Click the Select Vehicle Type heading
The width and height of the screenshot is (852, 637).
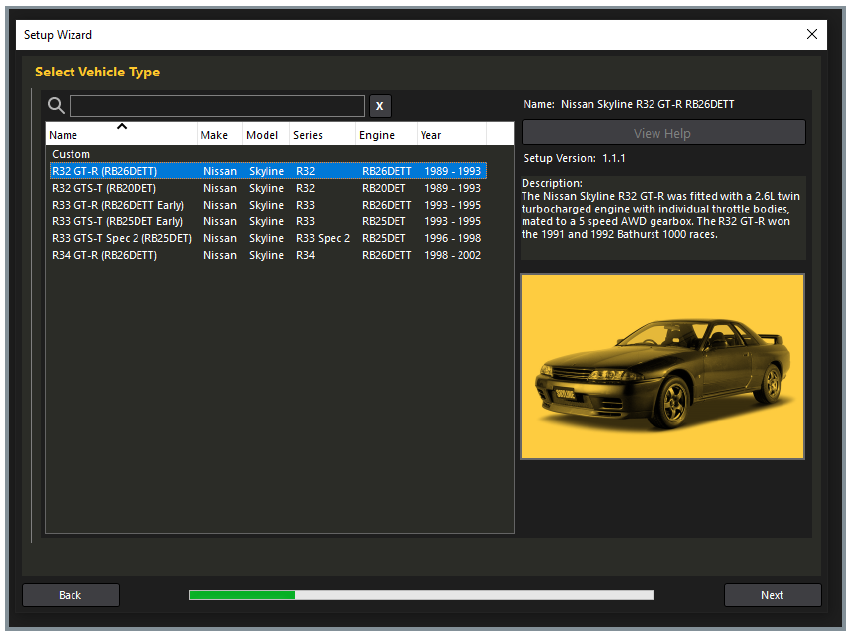(97, 72)
